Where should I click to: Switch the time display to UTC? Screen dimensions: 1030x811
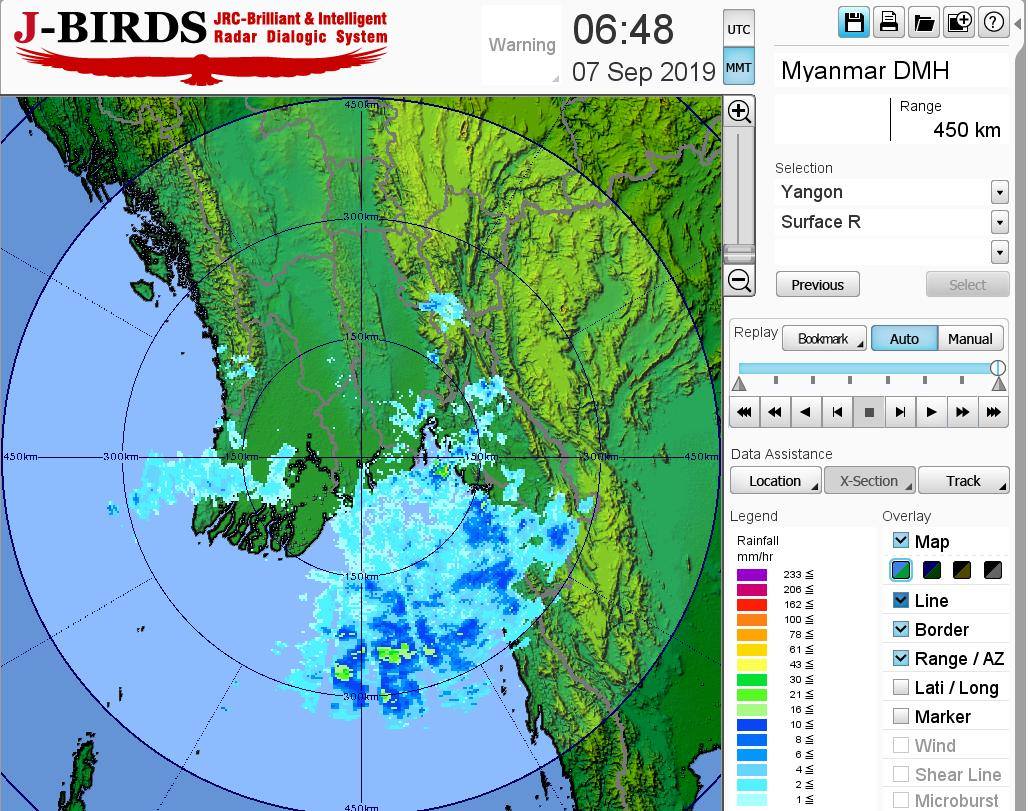(x=738, y=29)
